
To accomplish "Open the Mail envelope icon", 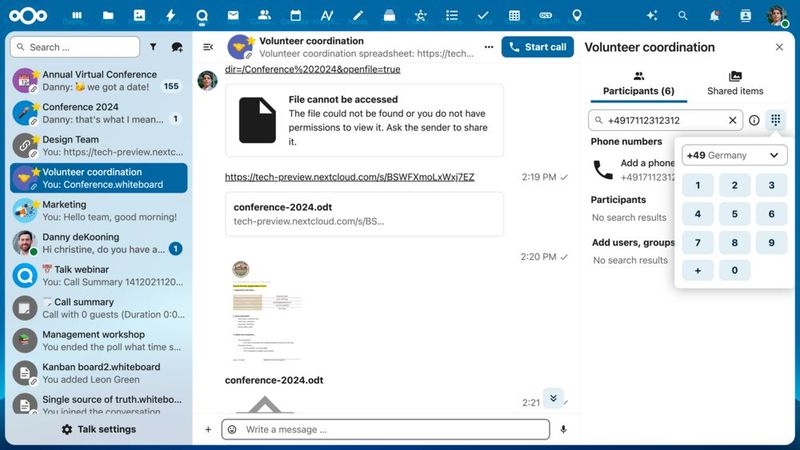I will 233,16.
